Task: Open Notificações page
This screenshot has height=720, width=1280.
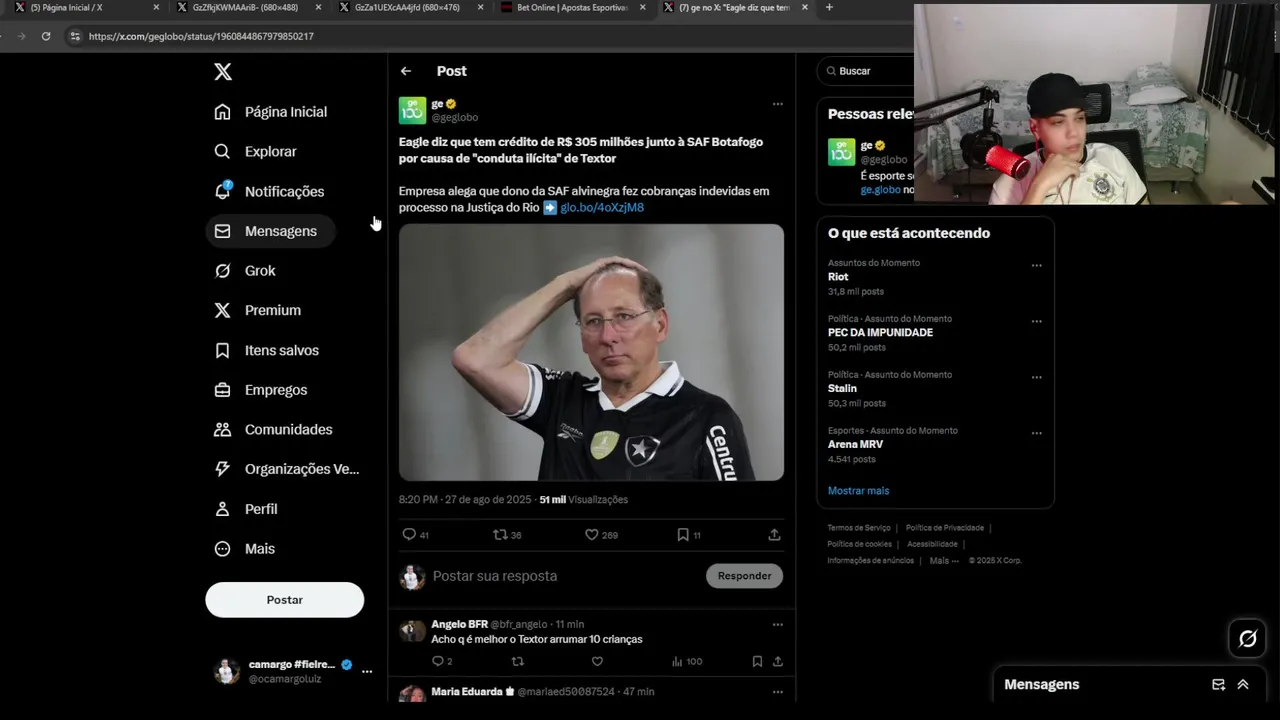Action: click(269, 191)
